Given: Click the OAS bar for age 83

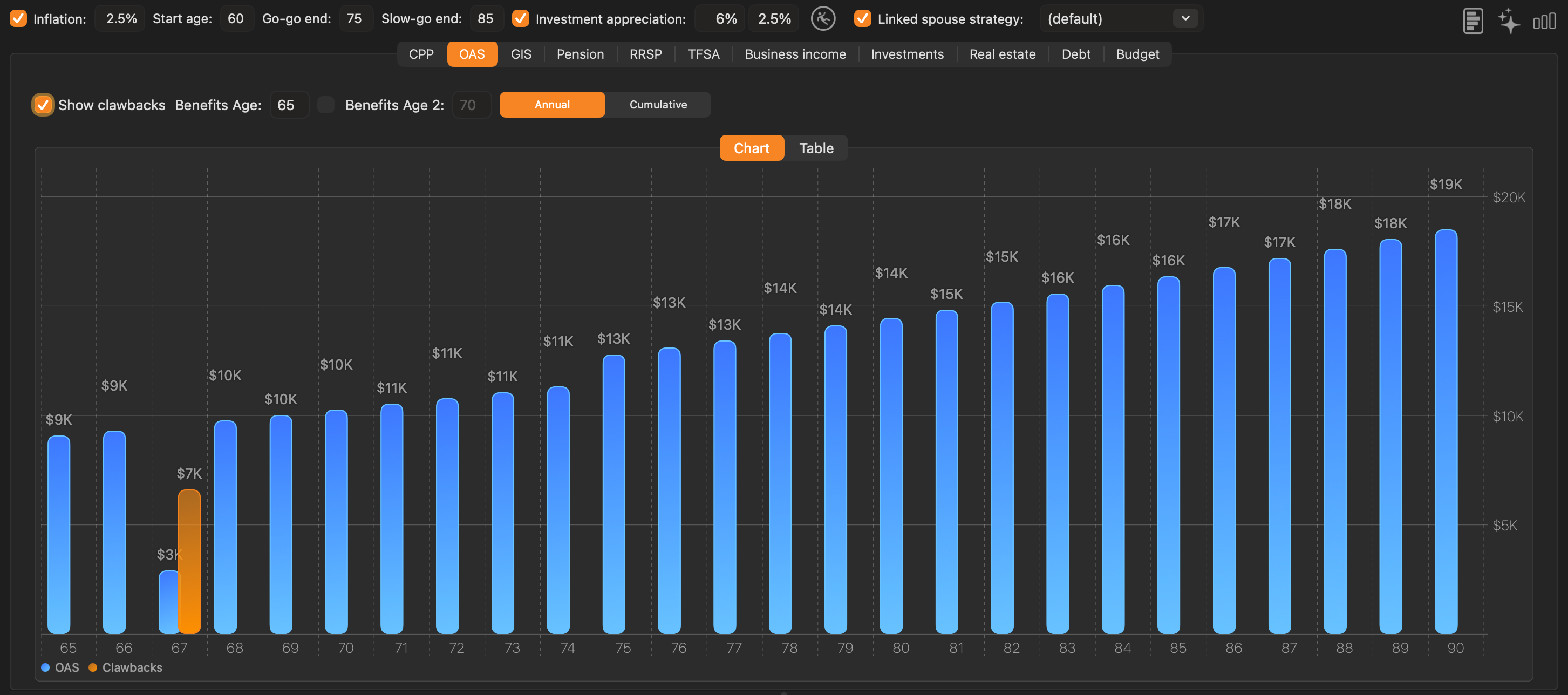Looking at the screenshot, I should point(1058,464).
